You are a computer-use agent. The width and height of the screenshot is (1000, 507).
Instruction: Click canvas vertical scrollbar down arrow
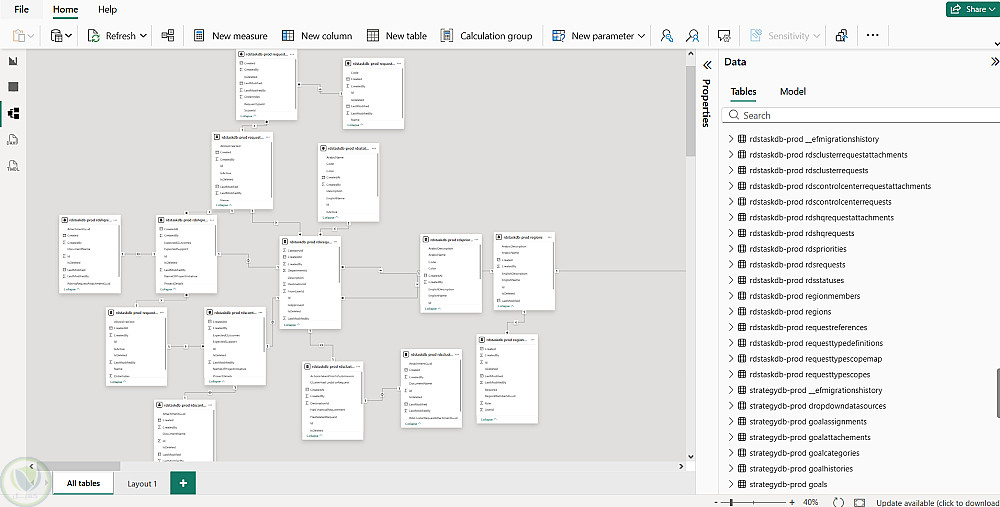point(690,457)
